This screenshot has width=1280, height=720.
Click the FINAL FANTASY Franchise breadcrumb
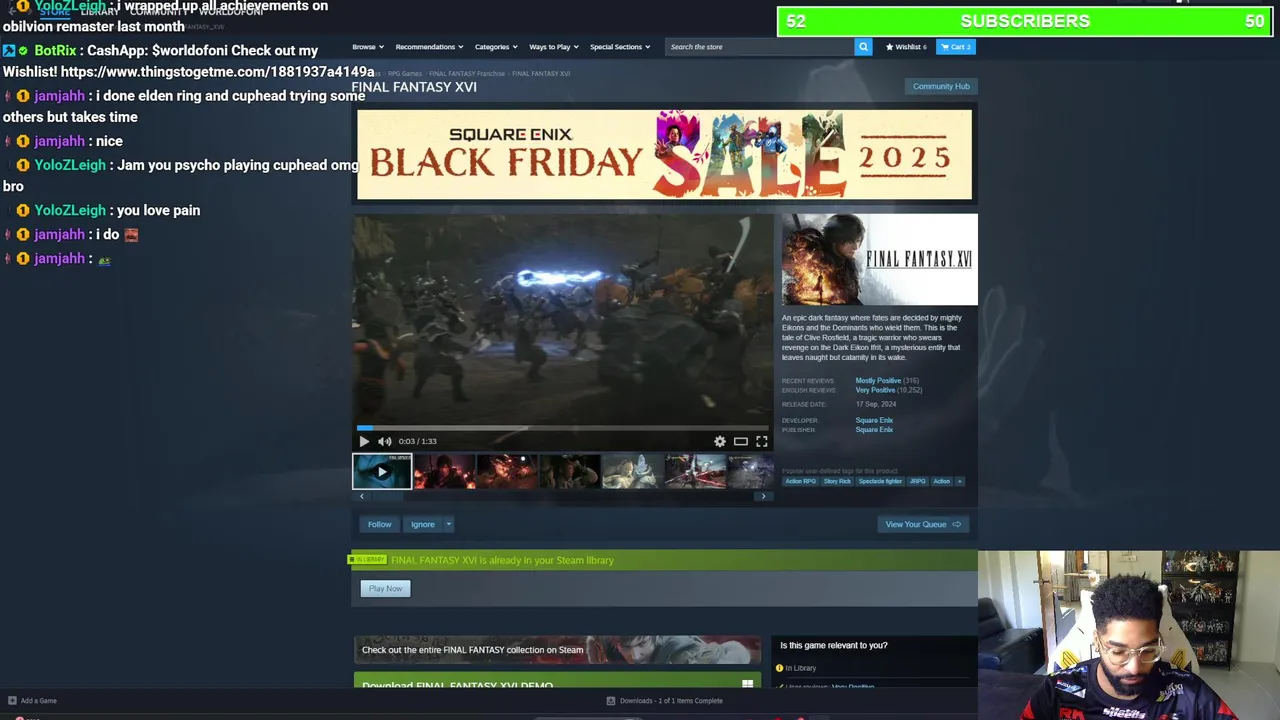pyautogui.click(x=467, y=73)
